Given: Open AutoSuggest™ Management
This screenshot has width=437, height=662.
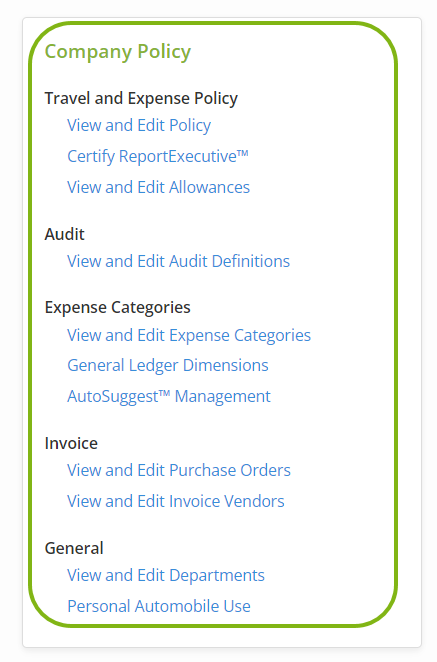Looking at the screenshot, I should [168, 396].
